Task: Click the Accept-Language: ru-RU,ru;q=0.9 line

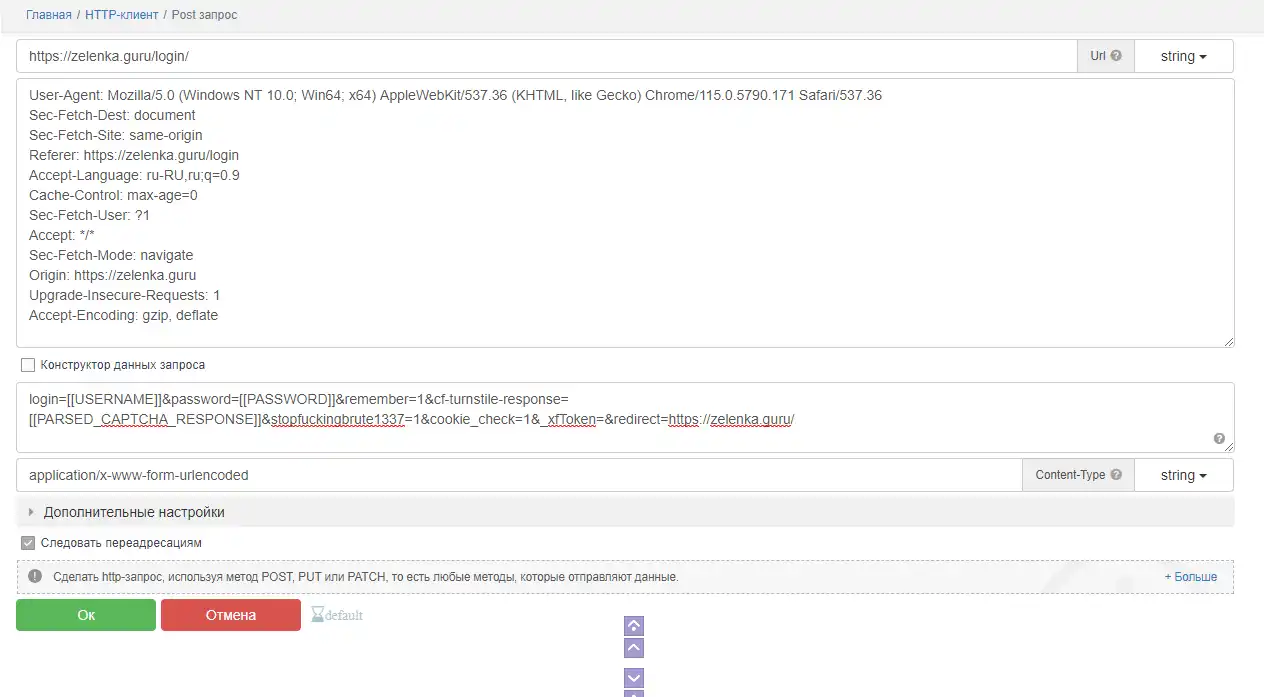Action: [134, 175]
